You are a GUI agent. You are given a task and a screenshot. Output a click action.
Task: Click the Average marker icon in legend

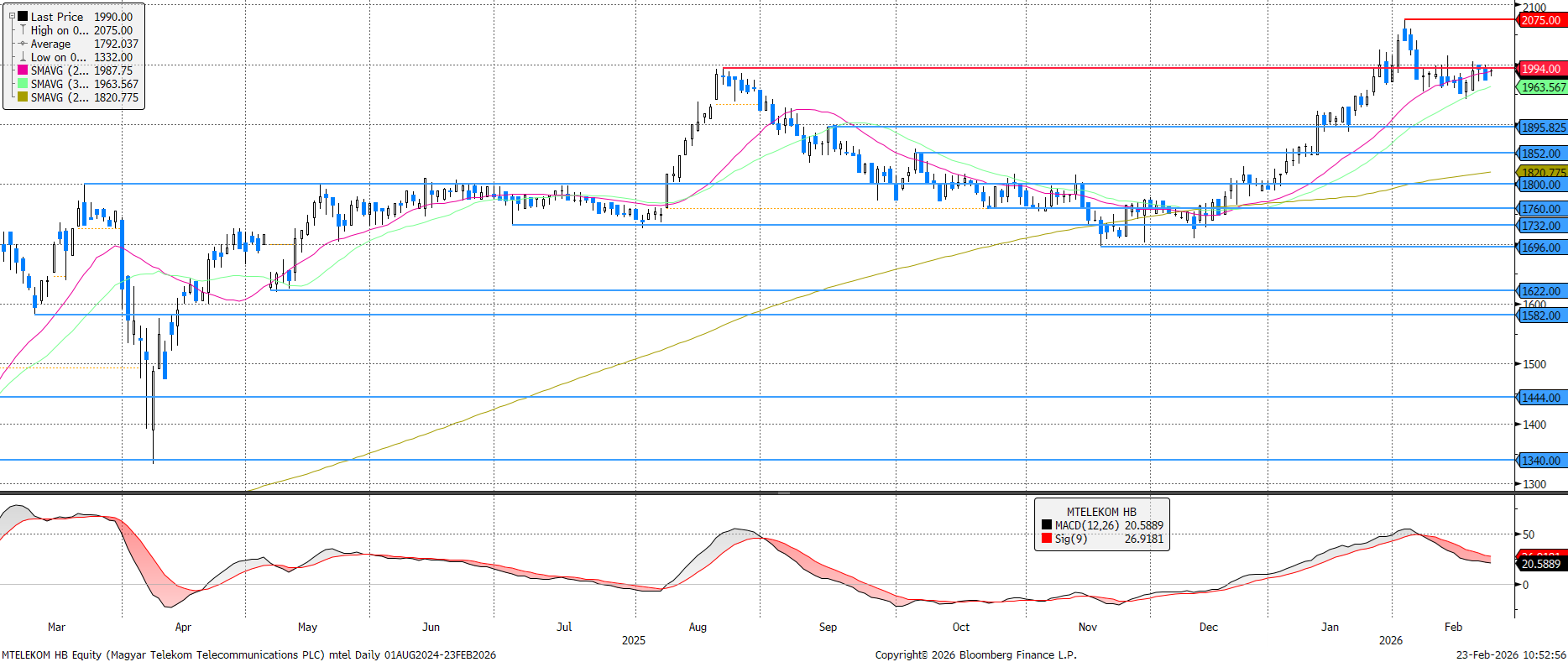coord(23,44)
